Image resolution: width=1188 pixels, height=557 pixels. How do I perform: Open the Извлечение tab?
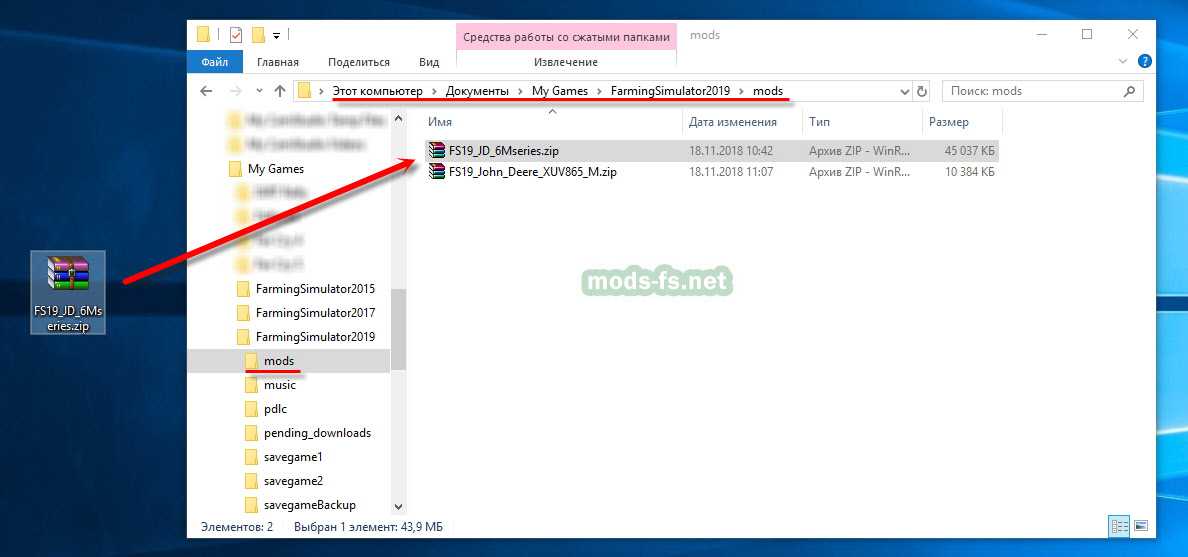(x=566, y=62)
